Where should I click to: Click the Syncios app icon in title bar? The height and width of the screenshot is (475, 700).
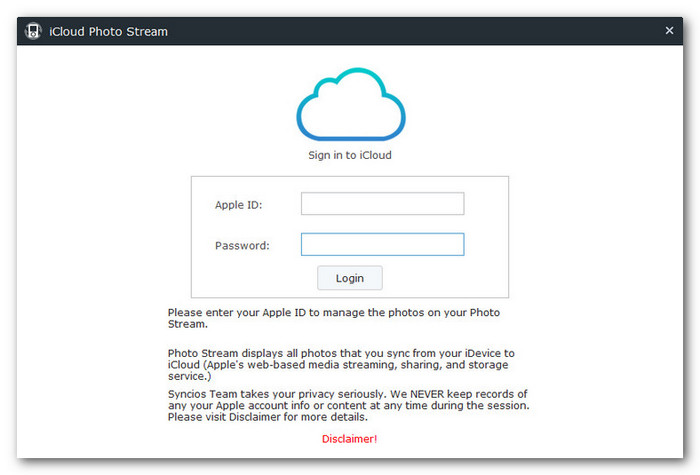pos(33,31)
